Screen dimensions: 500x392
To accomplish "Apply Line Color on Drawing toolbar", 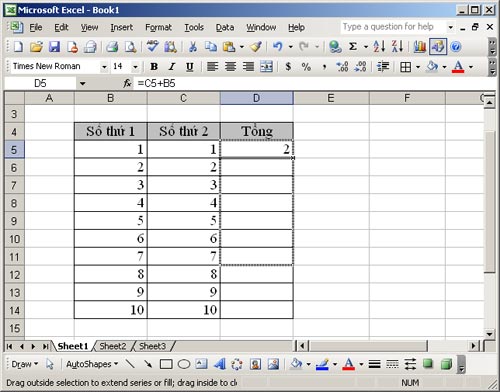I will pyautogui.click(x=323, y=364).
